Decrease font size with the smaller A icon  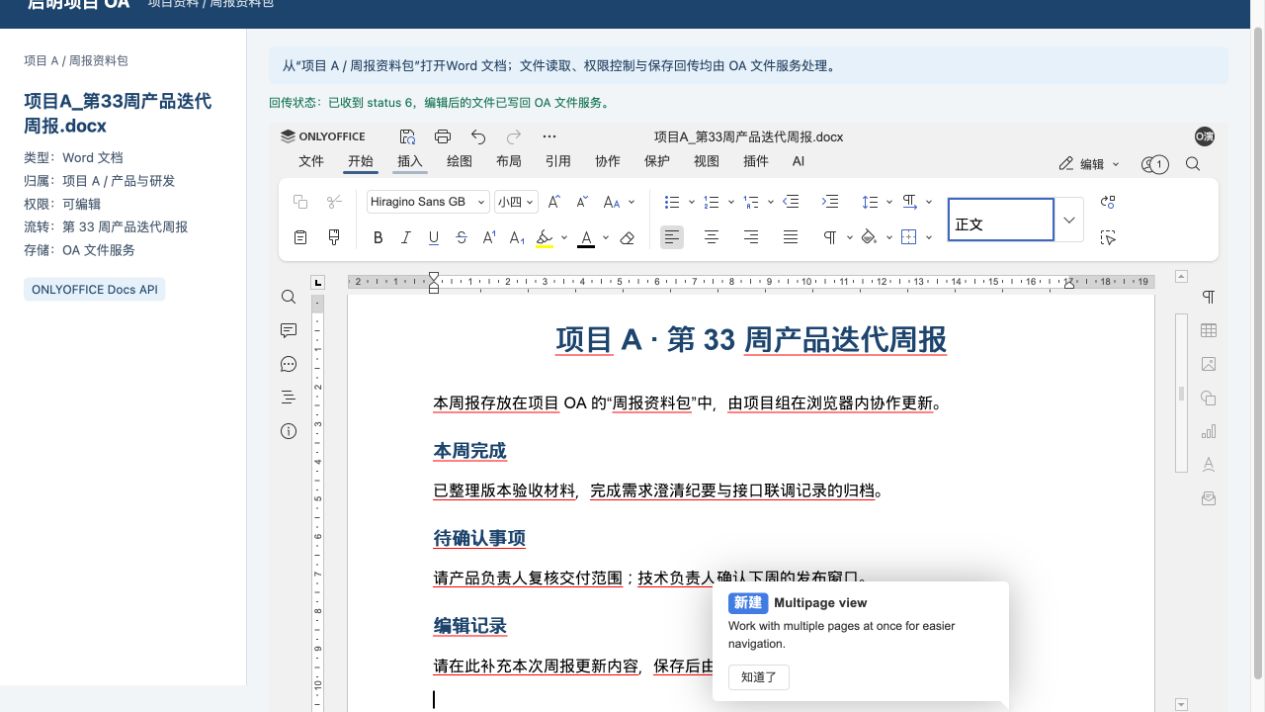coord(581,202)
